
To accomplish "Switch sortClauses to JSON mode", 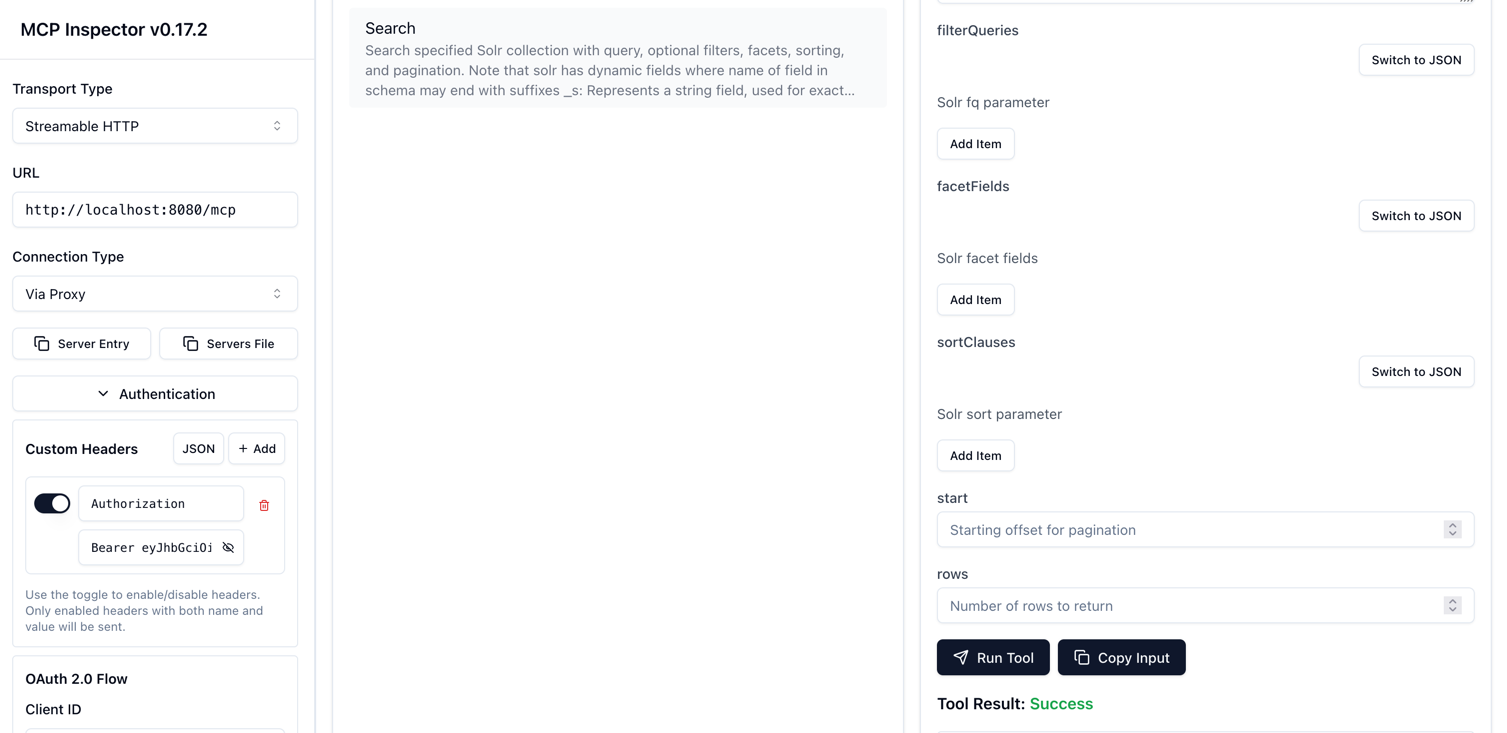I will (x=1415, y=371).
